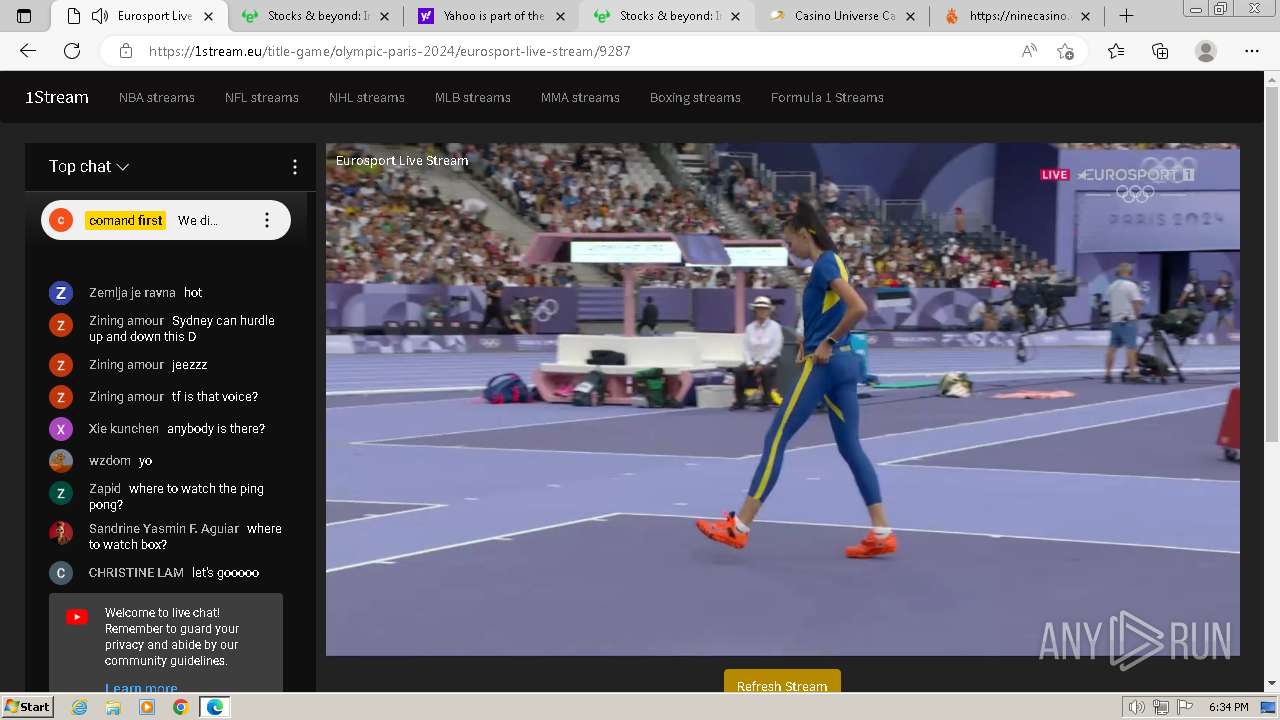Click CHRISTINE LAM's 'let's gooooo' message

(x=225, y=573)
